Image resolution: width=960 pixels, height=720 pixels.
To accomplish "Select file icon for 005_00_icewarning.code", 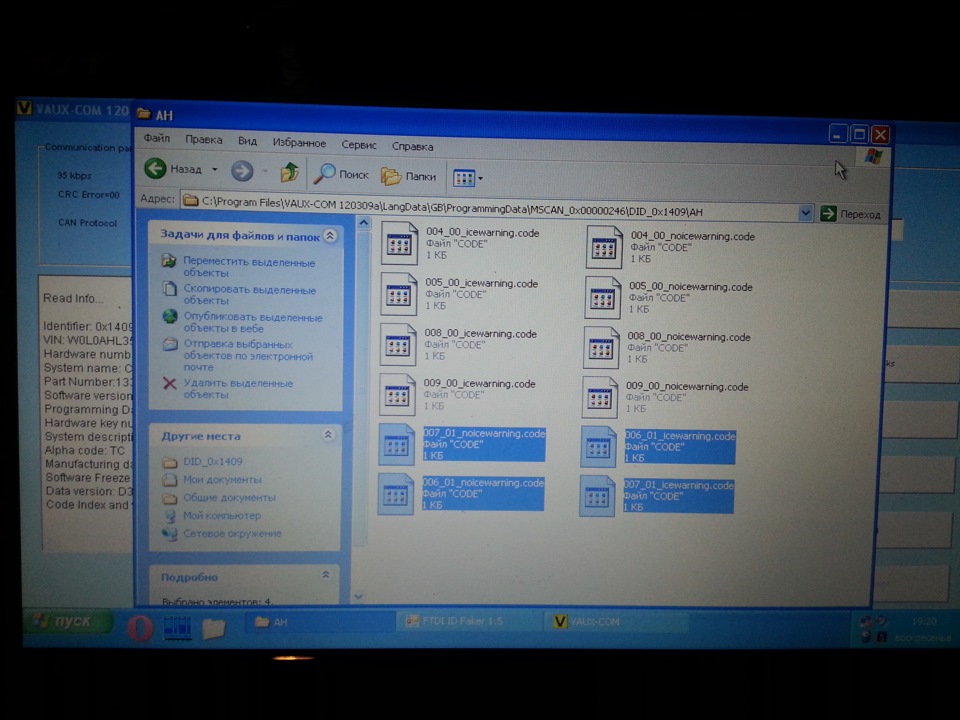I will point(399,294).
